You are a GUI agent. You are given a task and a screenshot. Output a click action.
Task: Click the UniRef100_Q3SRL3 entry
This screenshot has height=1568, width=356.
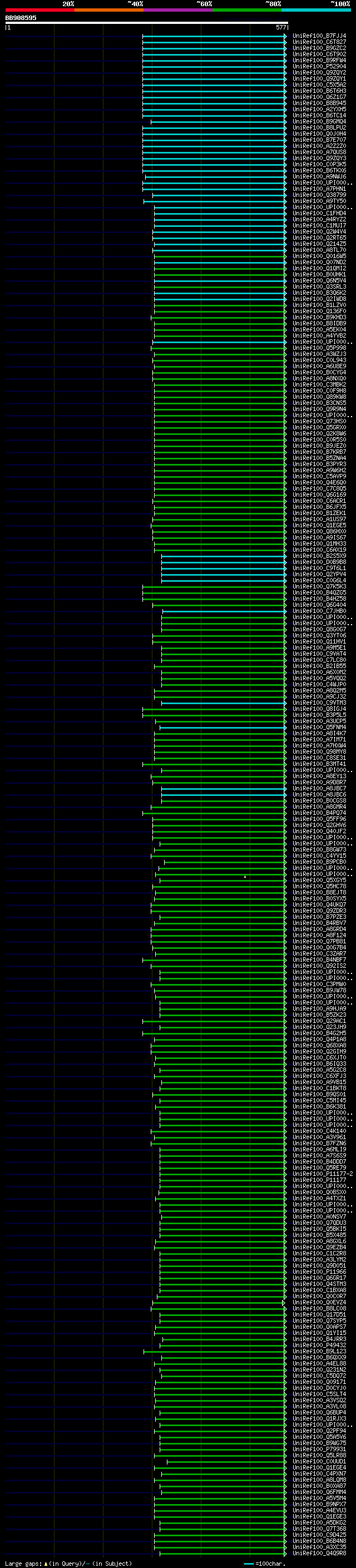pyautogui.click(x=319, y=286)
